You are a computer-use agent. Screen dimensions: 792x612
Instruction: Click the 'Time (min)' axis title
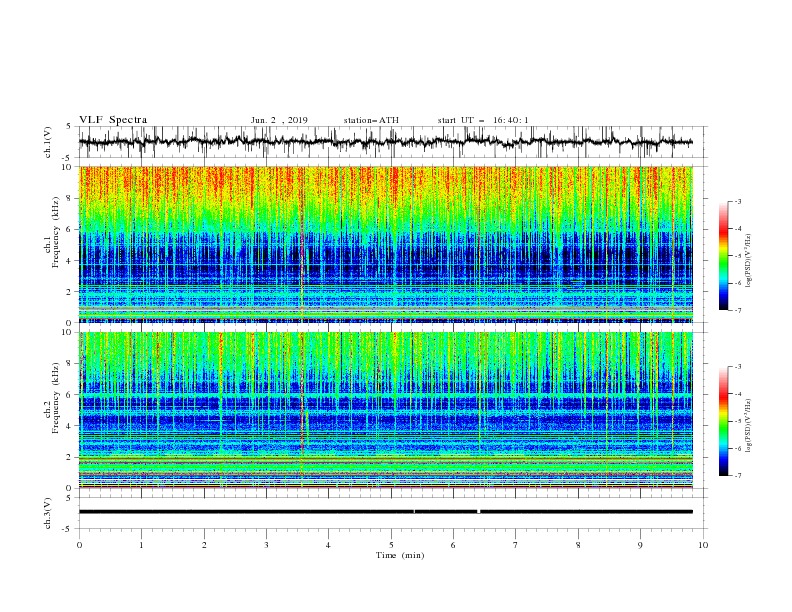pos(400,555)
